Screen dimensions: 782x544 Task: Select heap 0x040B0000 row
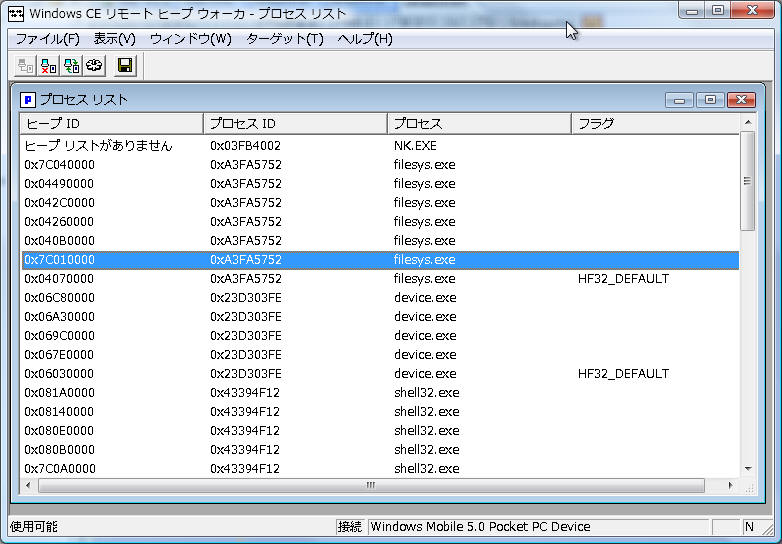(380, 240)
